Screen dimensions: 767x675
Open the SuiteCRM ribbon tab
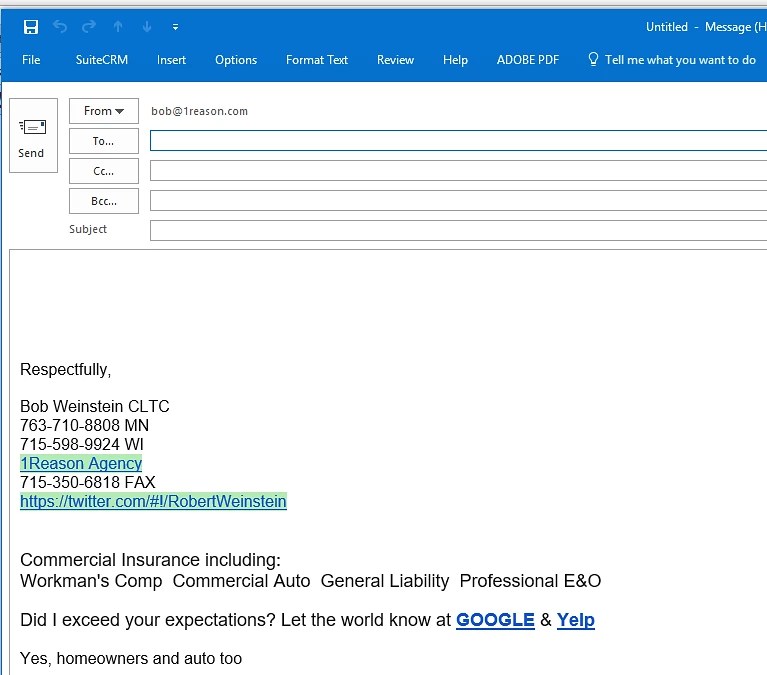tap(102, 60)
